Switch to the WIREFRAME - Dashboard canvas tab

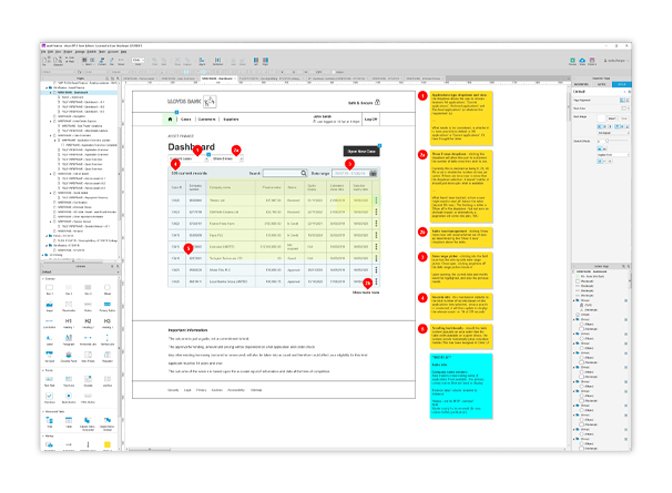217,79
